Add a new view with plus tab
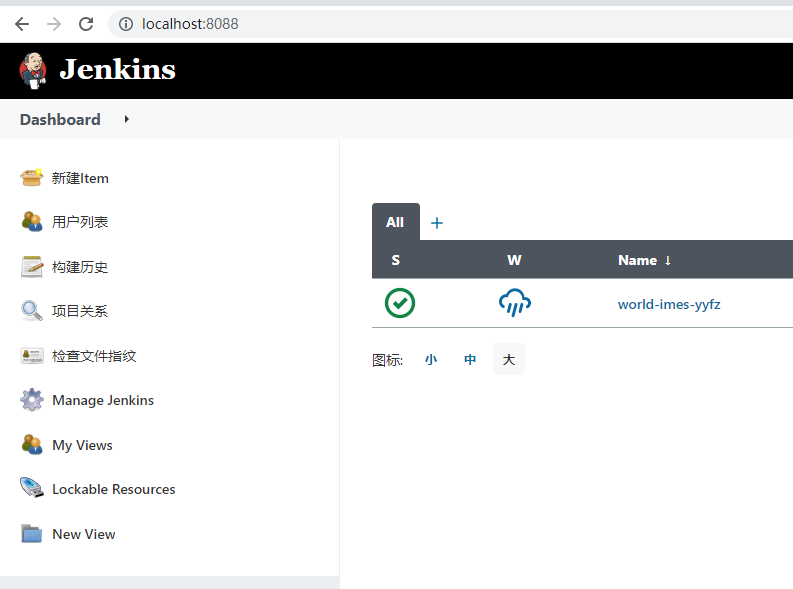This screenshot has height=589, width=793. pyautogui.click(x=437, y=222)
